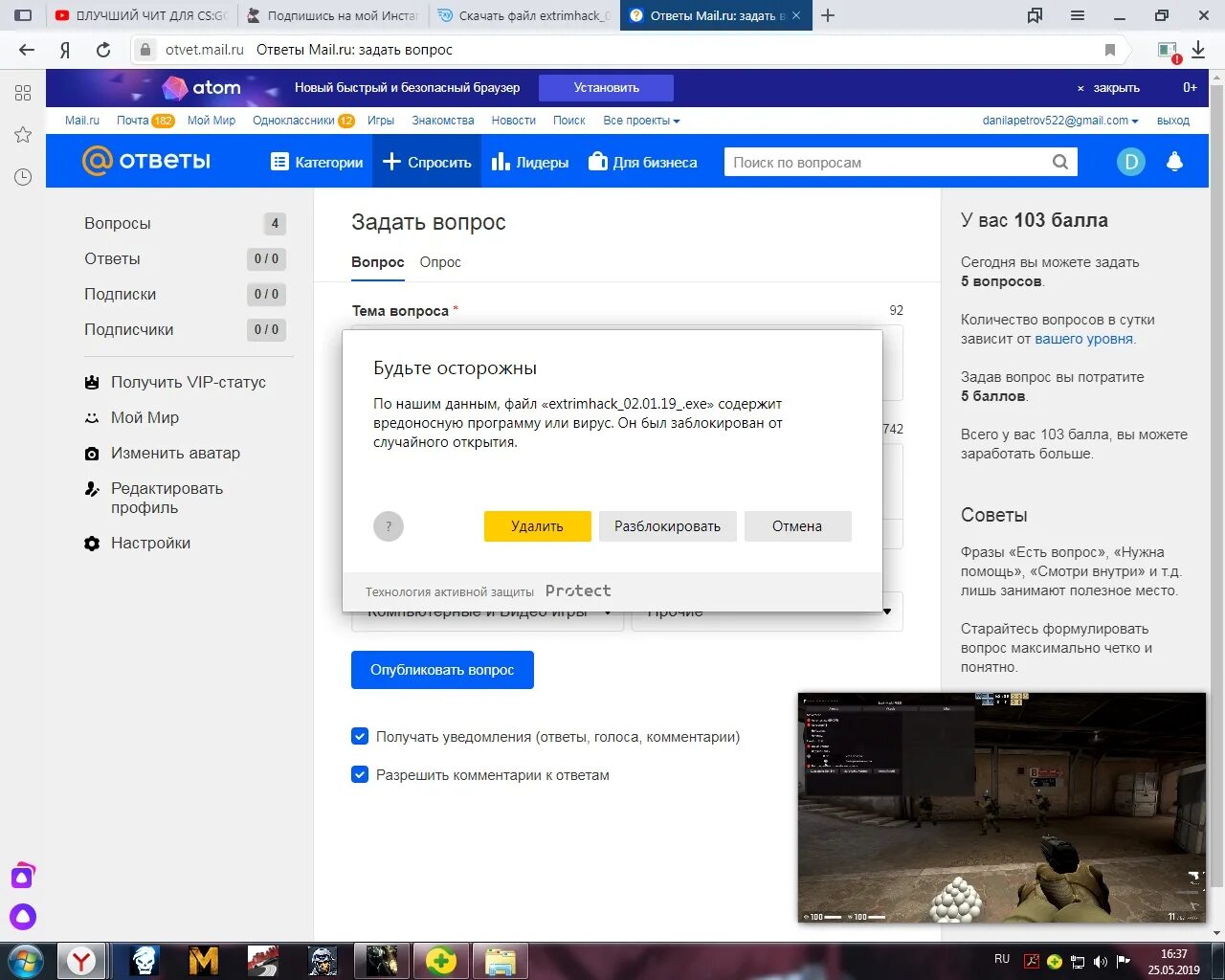Switch to Подпишись на мой Инстаграм tab
Screen dimensions: 1225x980
click(x=332, y=15)
